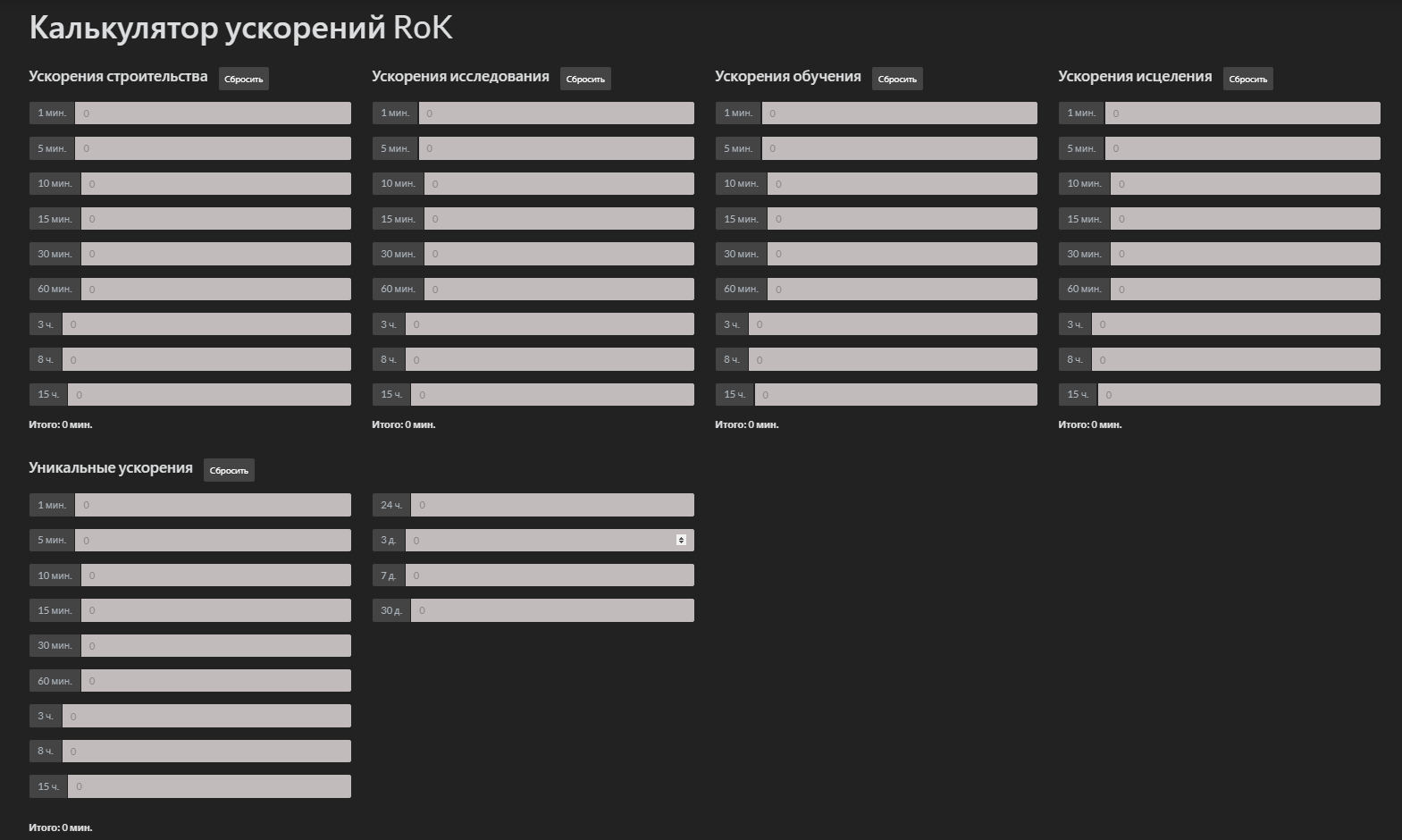The image size is (1402, 840).
Task: Activate the 3 ч. training speedup box
Action: (893, 324)
